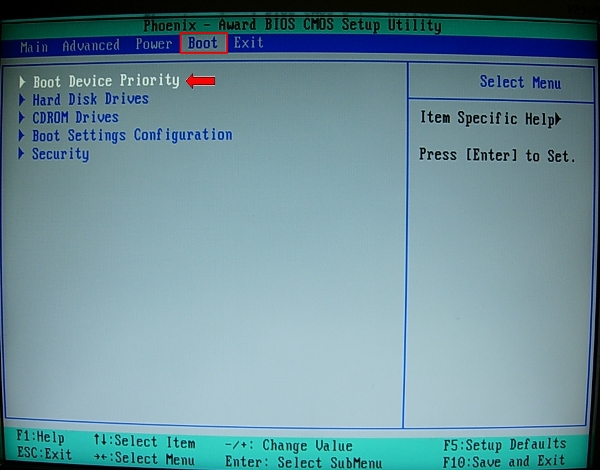Screen dimensions: 600x470
Task: Open the Advanced tab
Action: pyautogui.click(x=91, y=45)
